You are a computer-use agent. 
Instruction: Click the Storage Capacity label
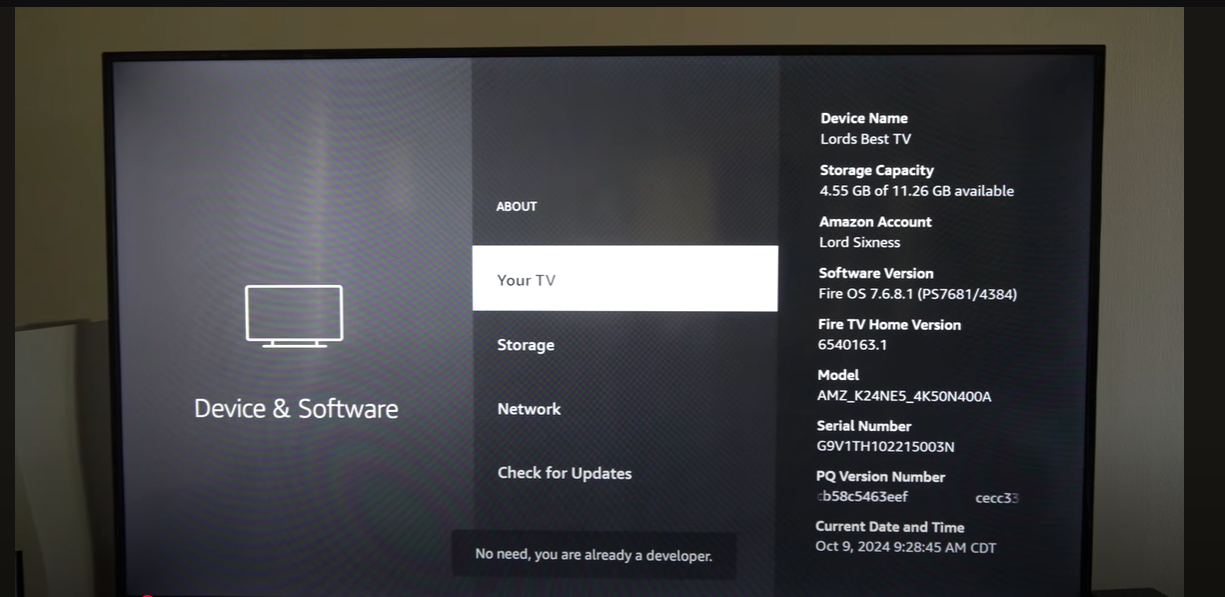point(877,170)
